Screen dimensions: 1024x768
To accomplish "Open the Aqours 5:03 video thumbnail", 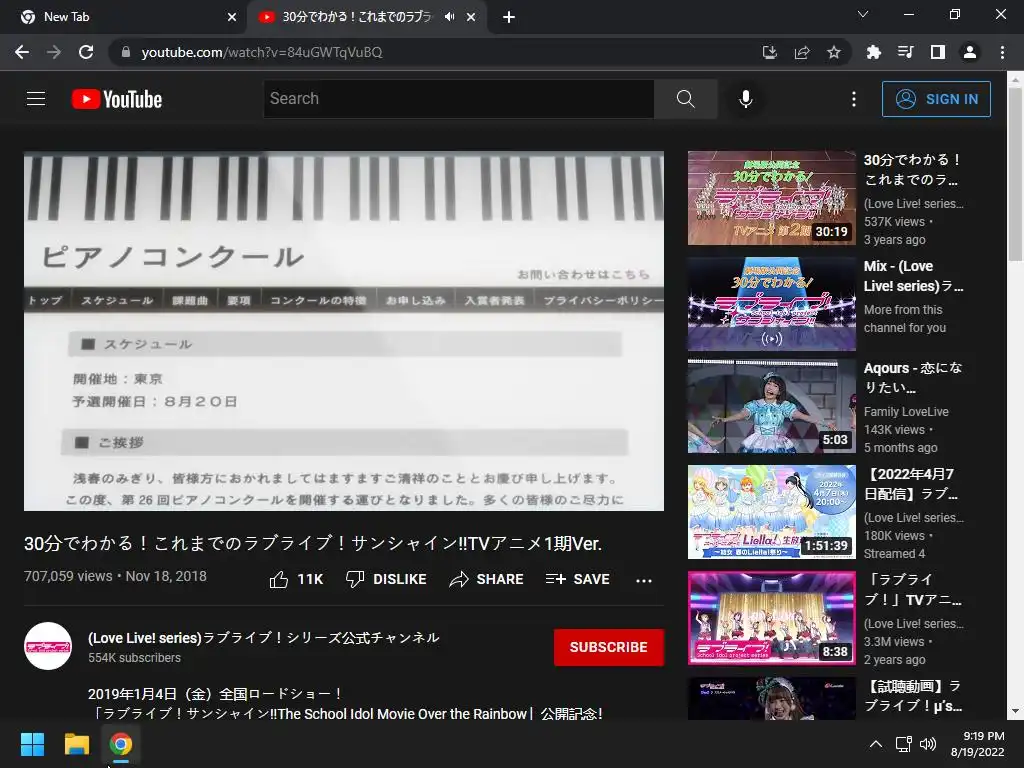I will click(x=771, y=406).
